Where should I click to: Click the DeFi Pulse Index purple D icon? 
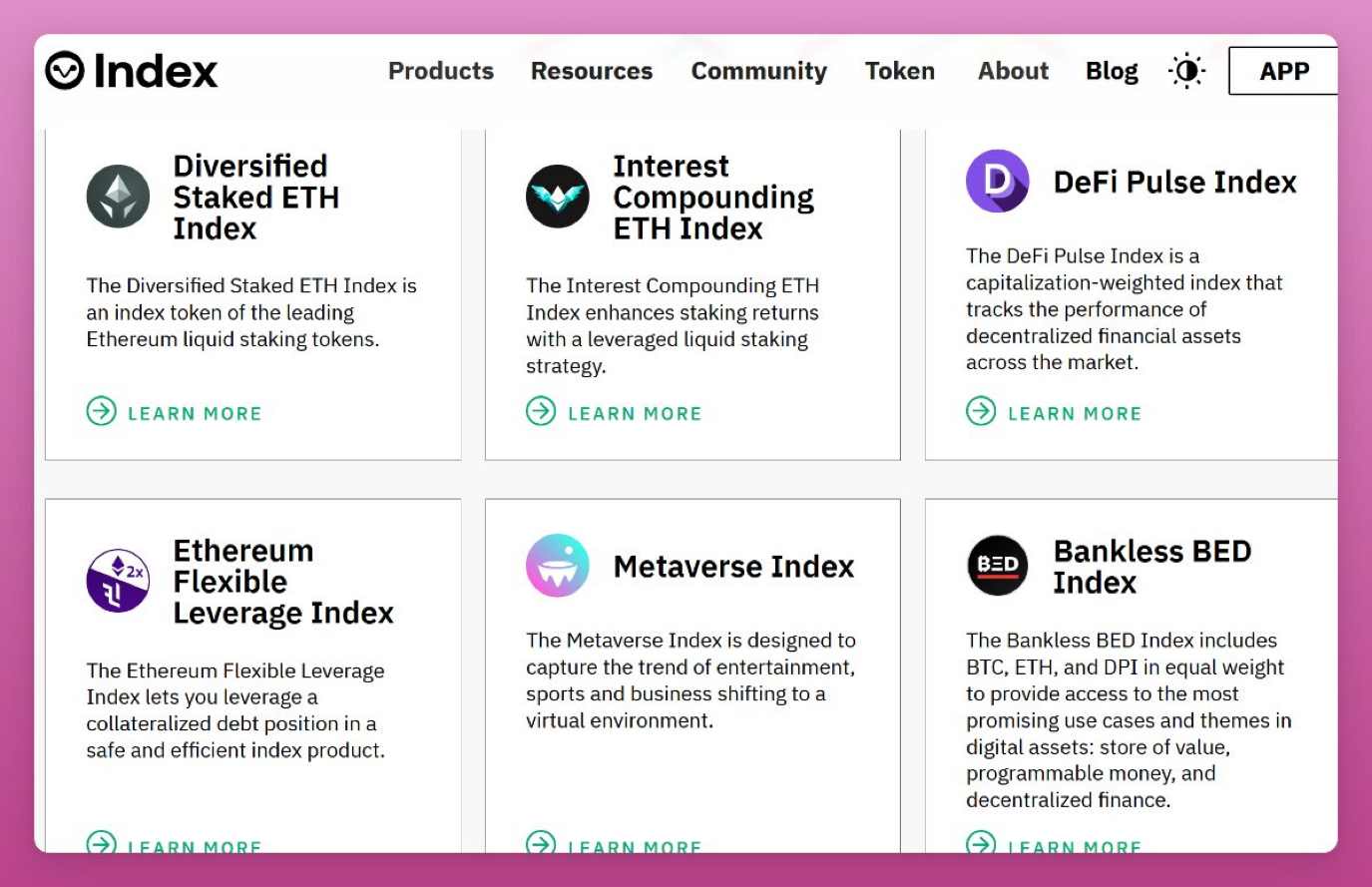998,181
